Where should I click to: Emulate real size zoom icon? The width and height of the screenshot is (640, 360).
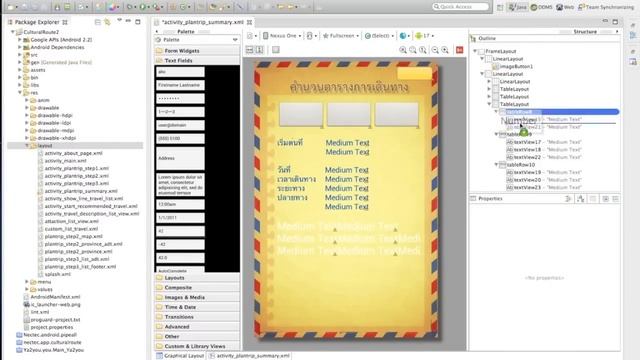point(403,50)
